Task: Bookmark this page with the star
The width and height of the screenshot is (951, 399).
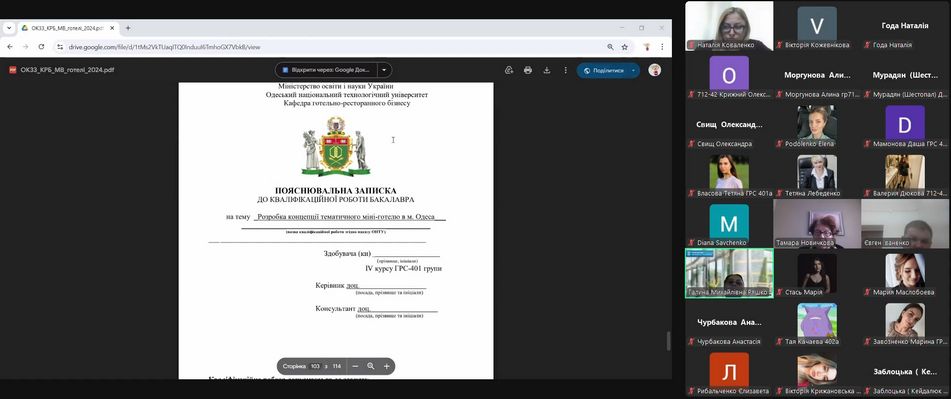Action: coord(625,46)
